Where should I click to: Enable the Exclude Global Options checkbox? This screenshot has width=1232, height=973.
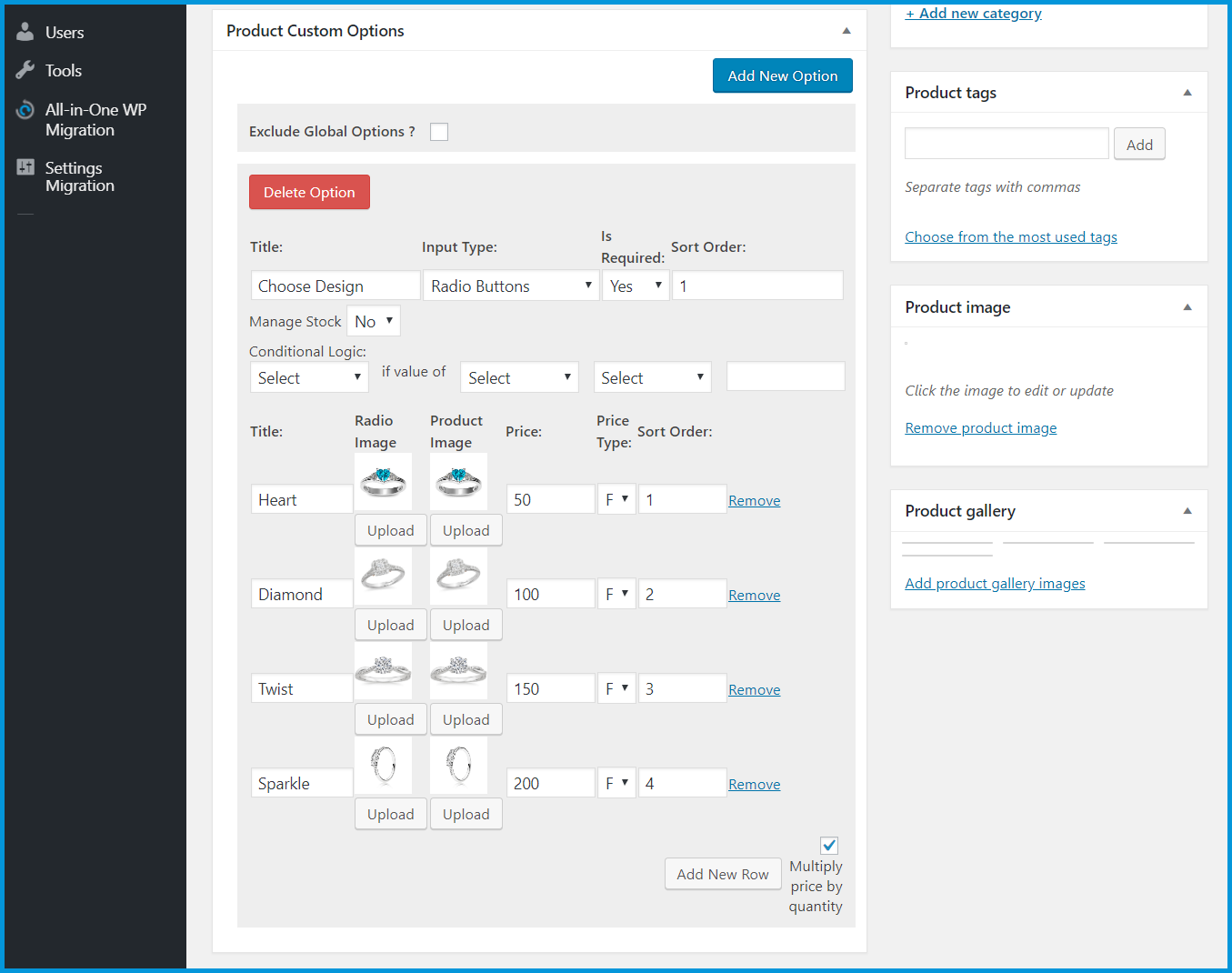[439, 132]
